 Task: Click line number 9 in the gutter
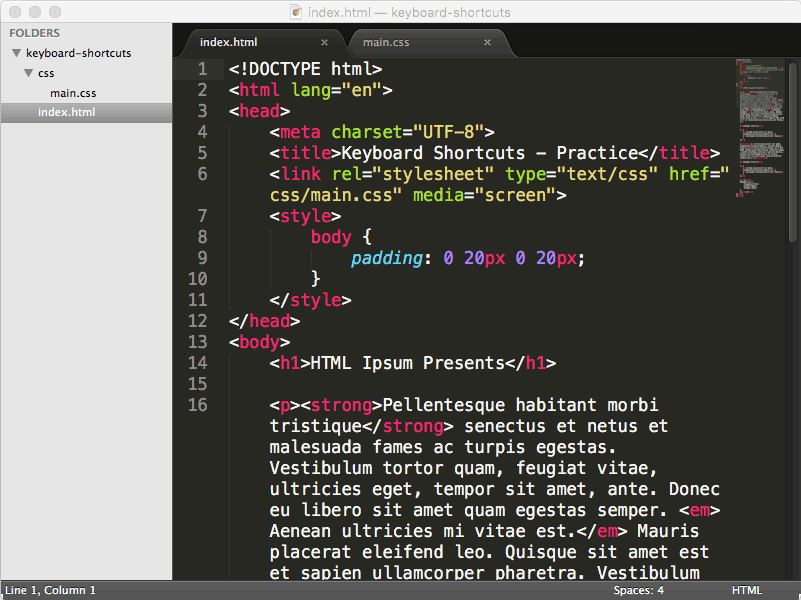pyautogui.click(x=198, y=258)
